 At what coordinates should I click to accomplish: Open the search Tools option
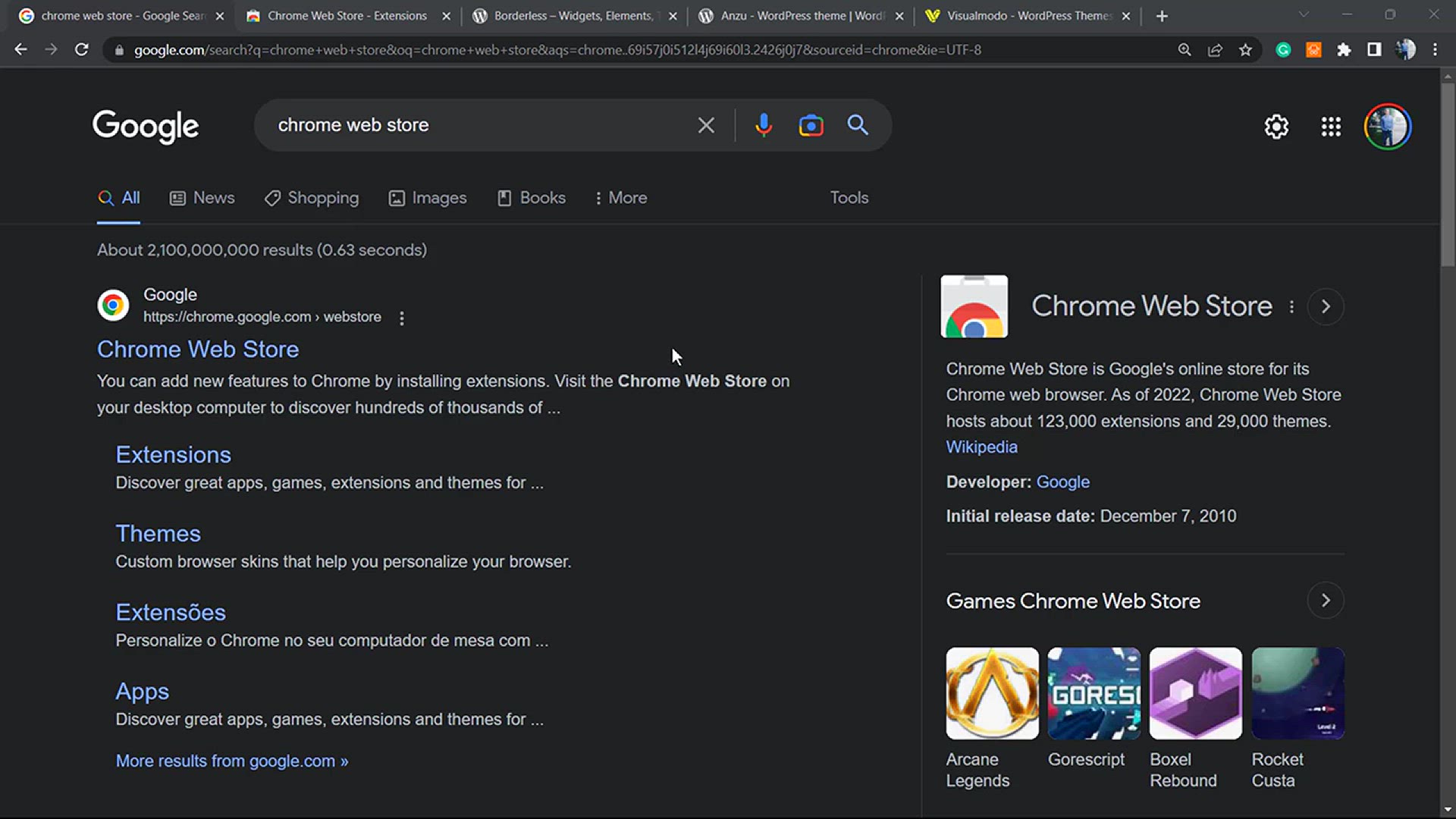pyautogui.click(x=849, y=198)
